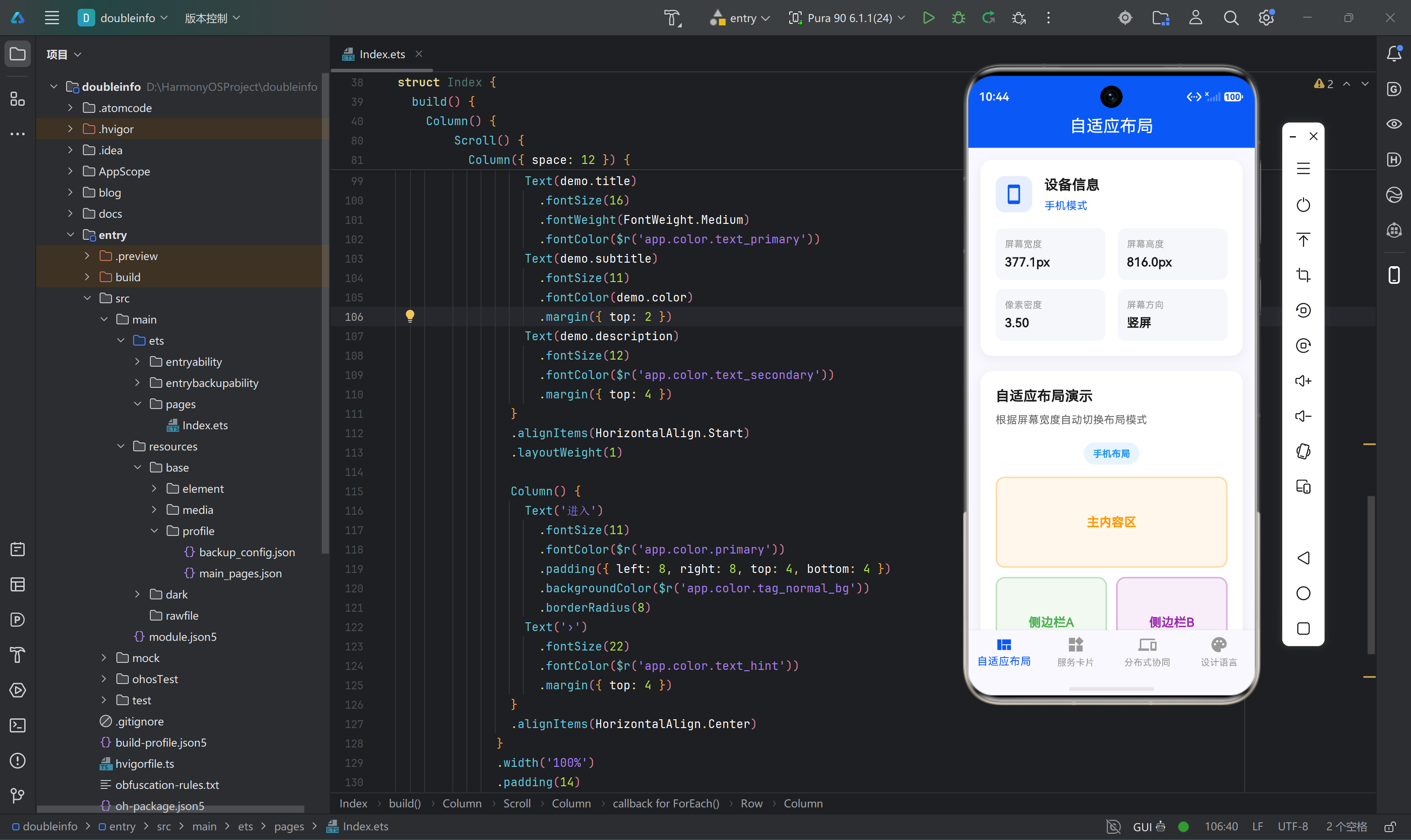The image size is (1411, 840).
Task: Toggle the Previewer eye icon in right sidebar
Action: (1394, 124)
